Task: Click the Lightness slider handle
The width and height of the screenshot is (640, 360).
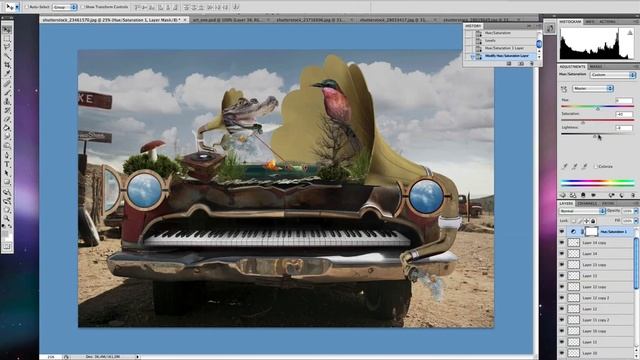Action: 595,136
